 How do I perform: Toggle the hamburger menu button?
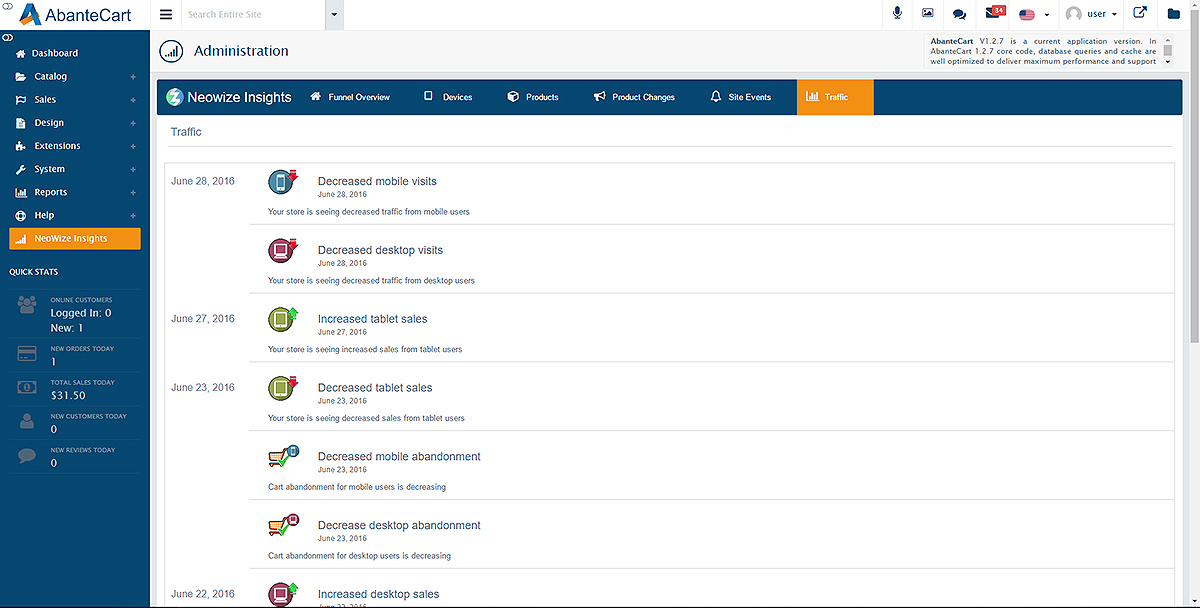point(166,14)
